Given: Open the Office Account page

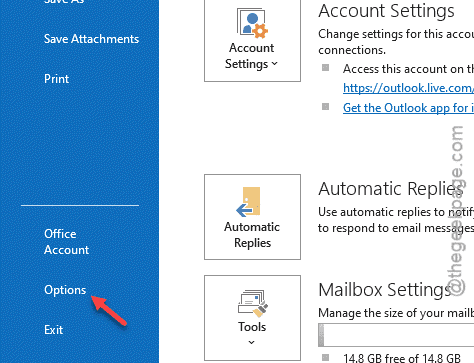Looking at the screenshot, I should (66, 242).
